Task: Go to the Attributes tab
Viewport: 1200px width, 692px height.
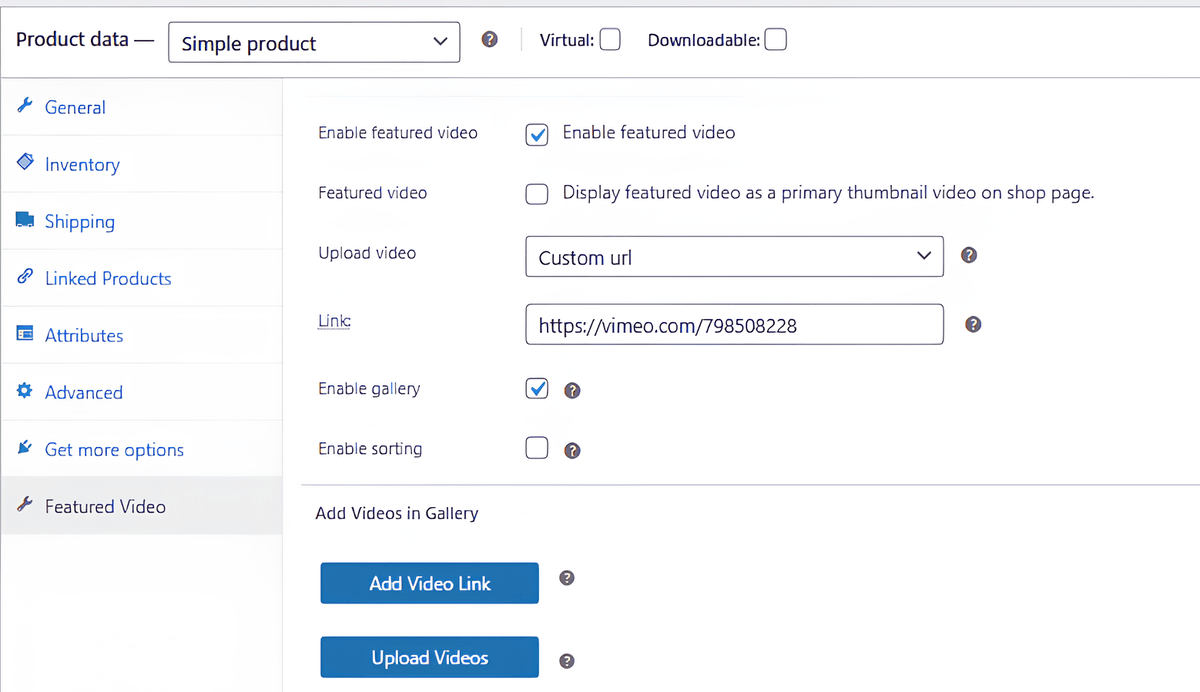Action: point(84,336)
